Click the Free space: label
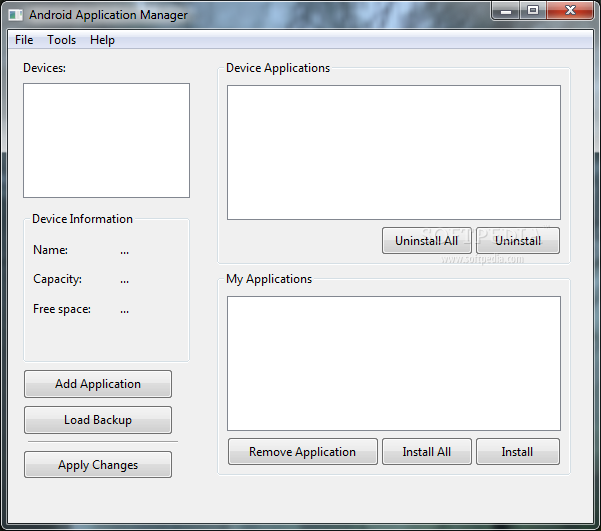Viewport: 601px width, 531px height. click(x=62, y=309)
